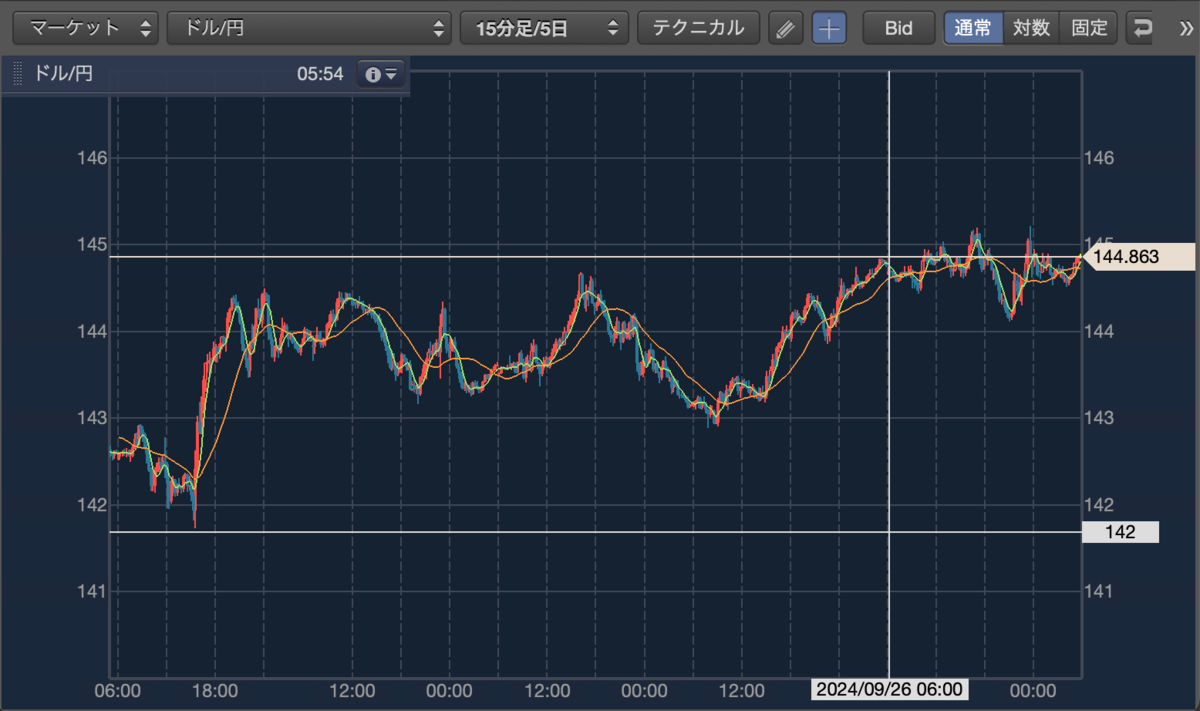Open the 15分足/5日 timeframe dropdown
Screen dimensions: 1200x711
pyautogui.click(x=544, y=28)
